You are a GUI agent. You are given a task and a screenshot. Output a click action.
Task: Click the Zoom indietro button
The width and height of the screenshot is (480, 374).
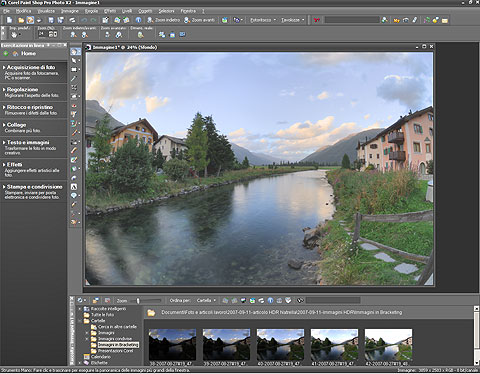coord(163,20)
